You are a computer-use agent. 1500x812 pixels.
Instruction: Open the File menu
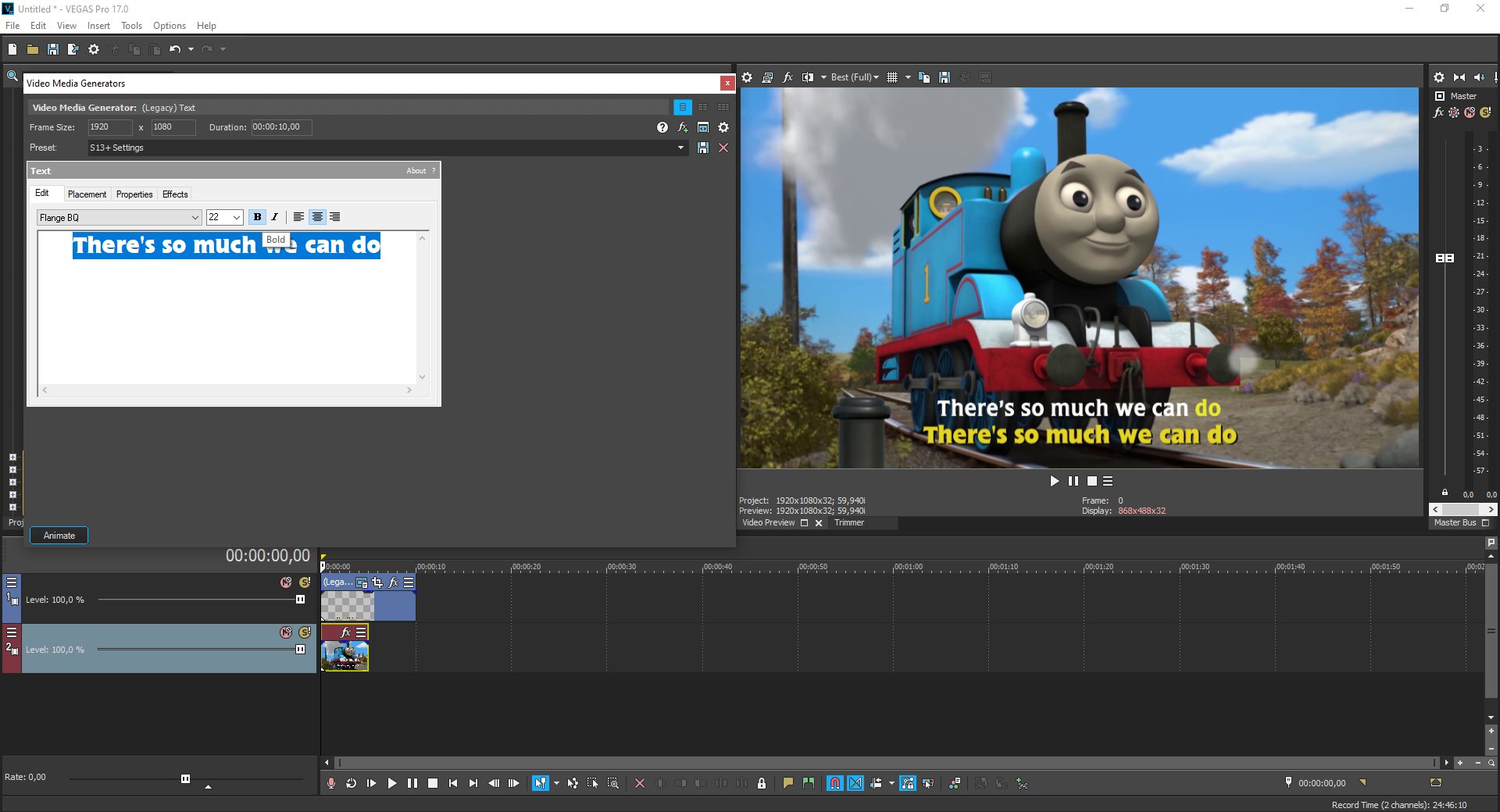[x=12, y=26]
